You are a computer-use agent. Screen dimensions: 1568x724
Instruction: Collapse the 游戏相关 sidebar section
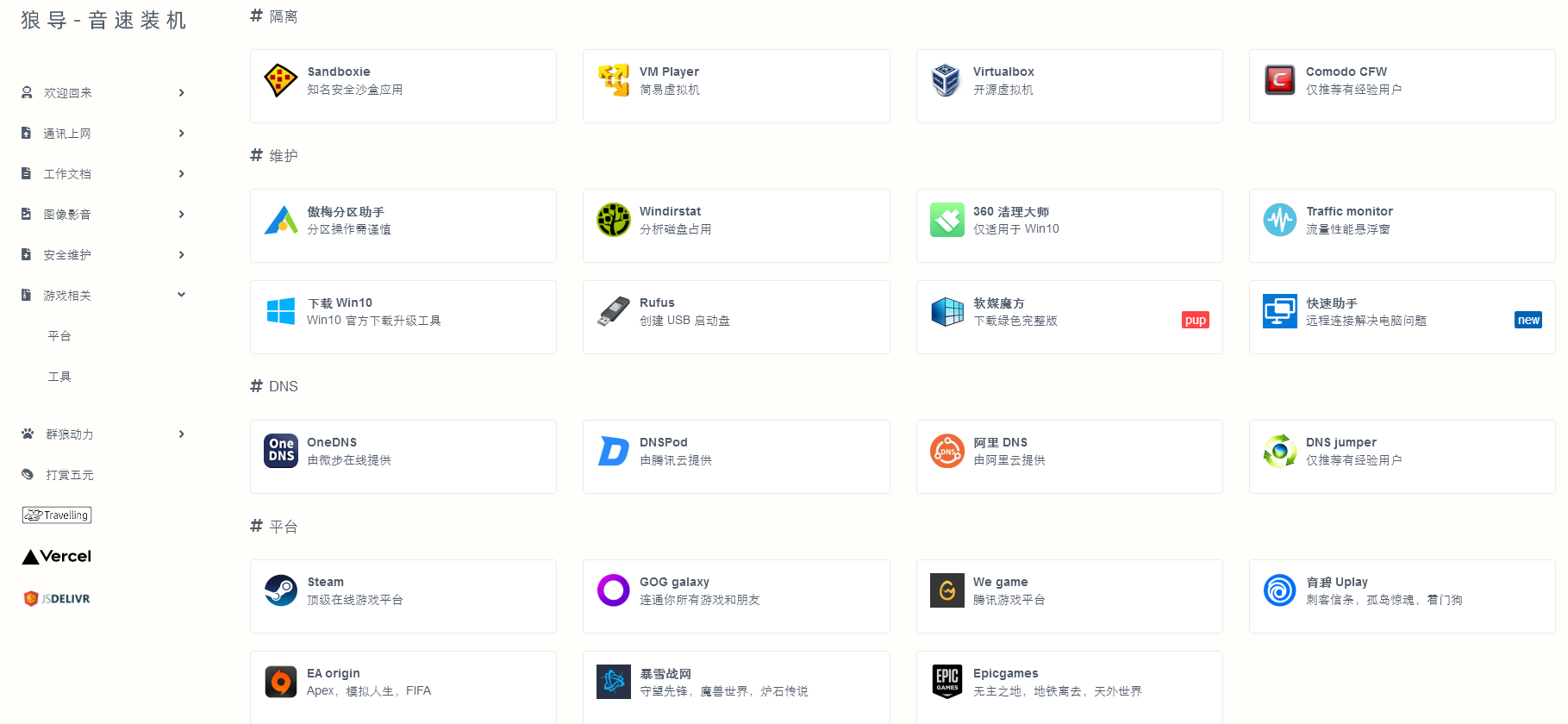tap(181, 295)
